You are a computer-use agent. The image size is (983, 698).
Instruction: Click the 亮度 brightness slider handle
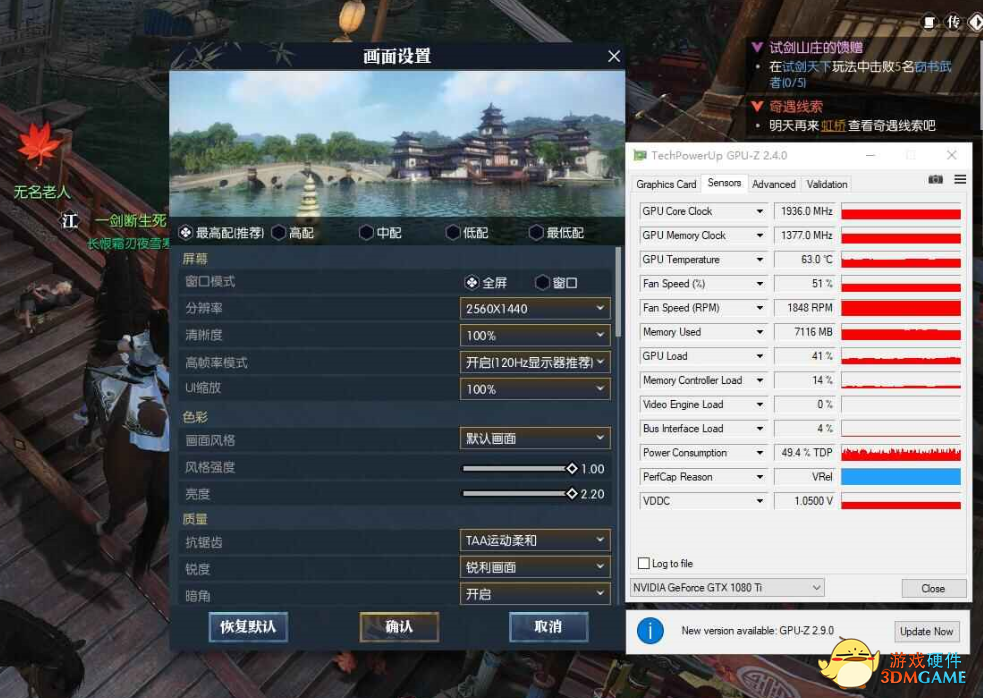pos(571,494)
